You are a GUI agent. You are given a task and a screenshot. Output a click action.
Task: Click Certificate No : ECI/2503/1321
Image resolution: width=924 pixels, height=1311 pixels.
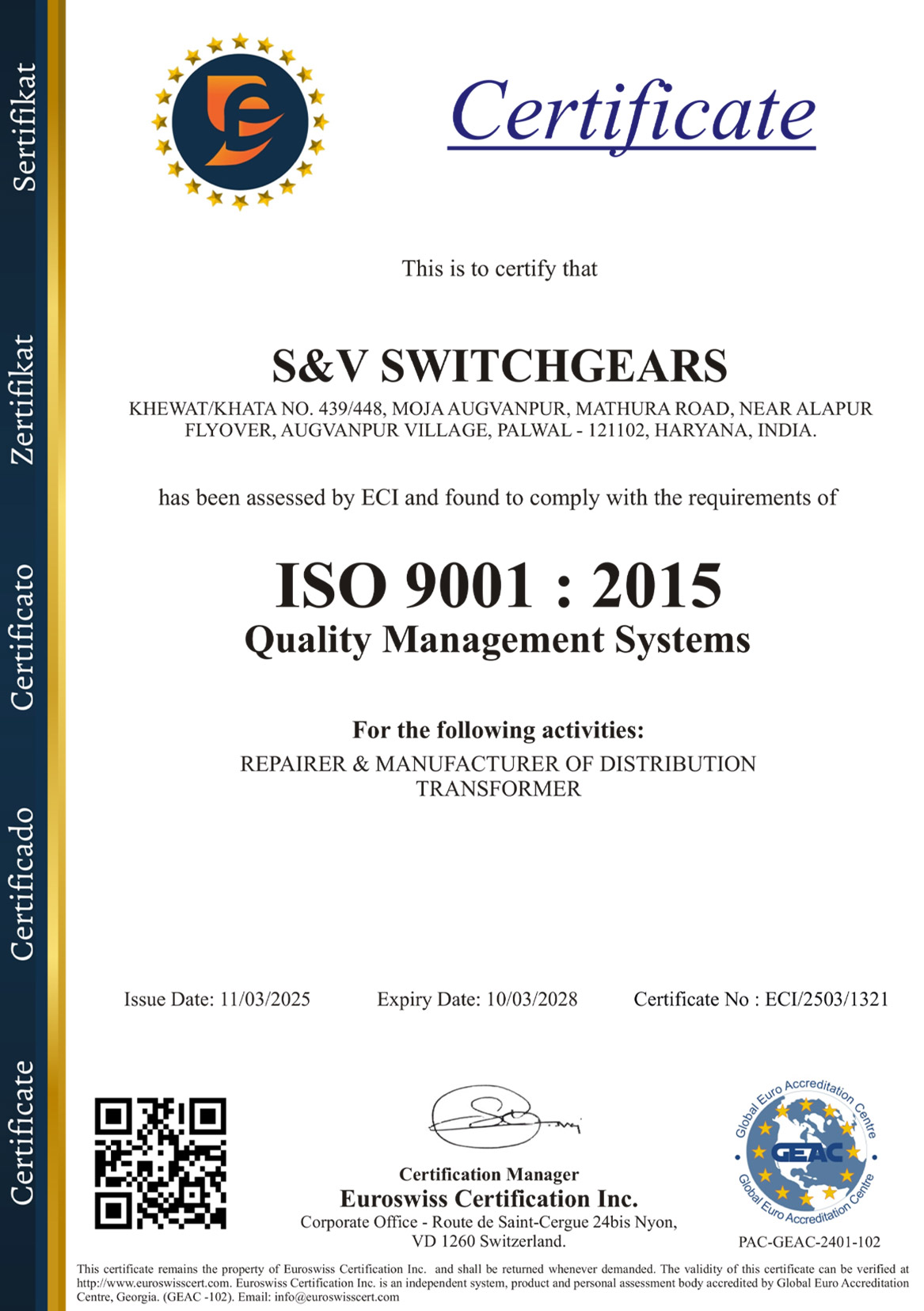click(761, 1000)
